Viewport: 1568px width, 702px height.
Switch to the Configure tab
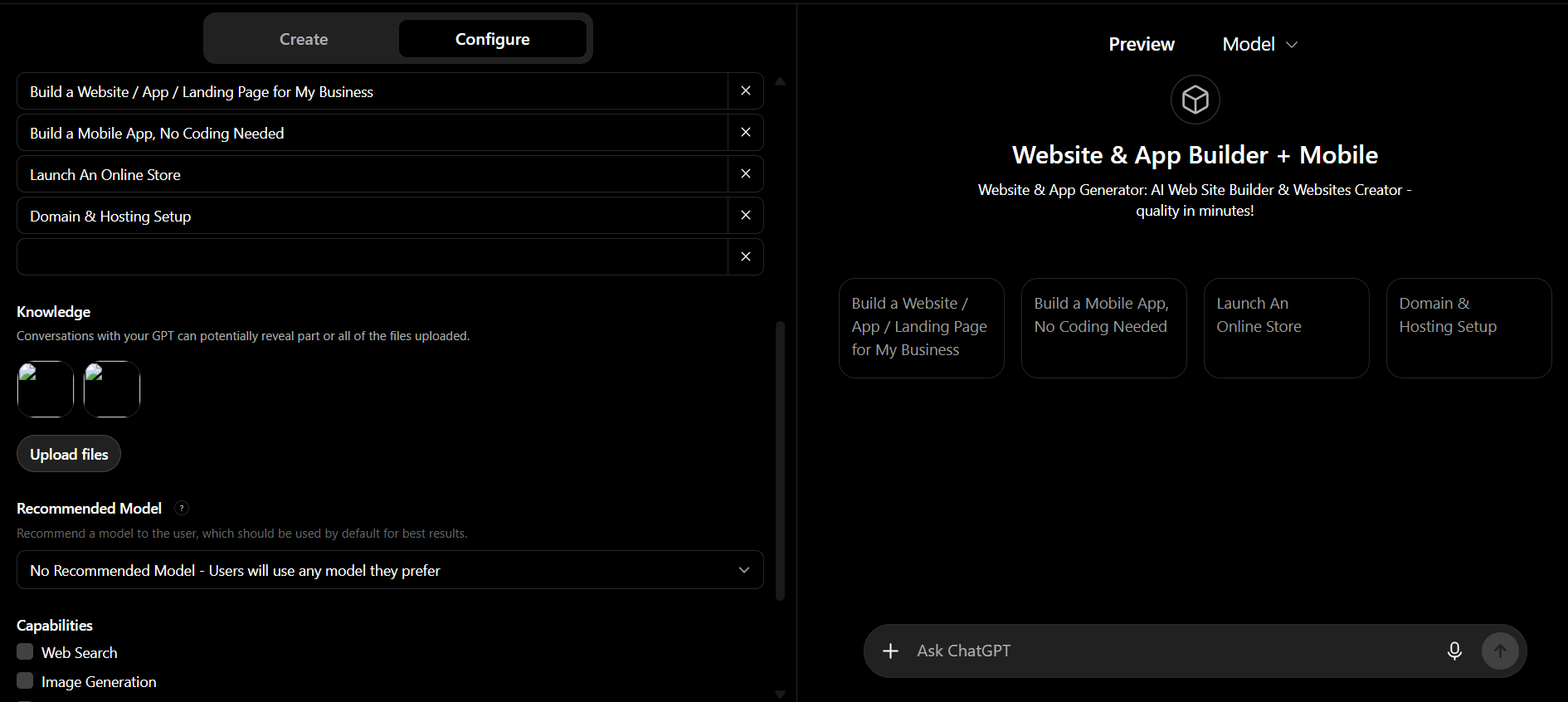click(x=493, y=39)
